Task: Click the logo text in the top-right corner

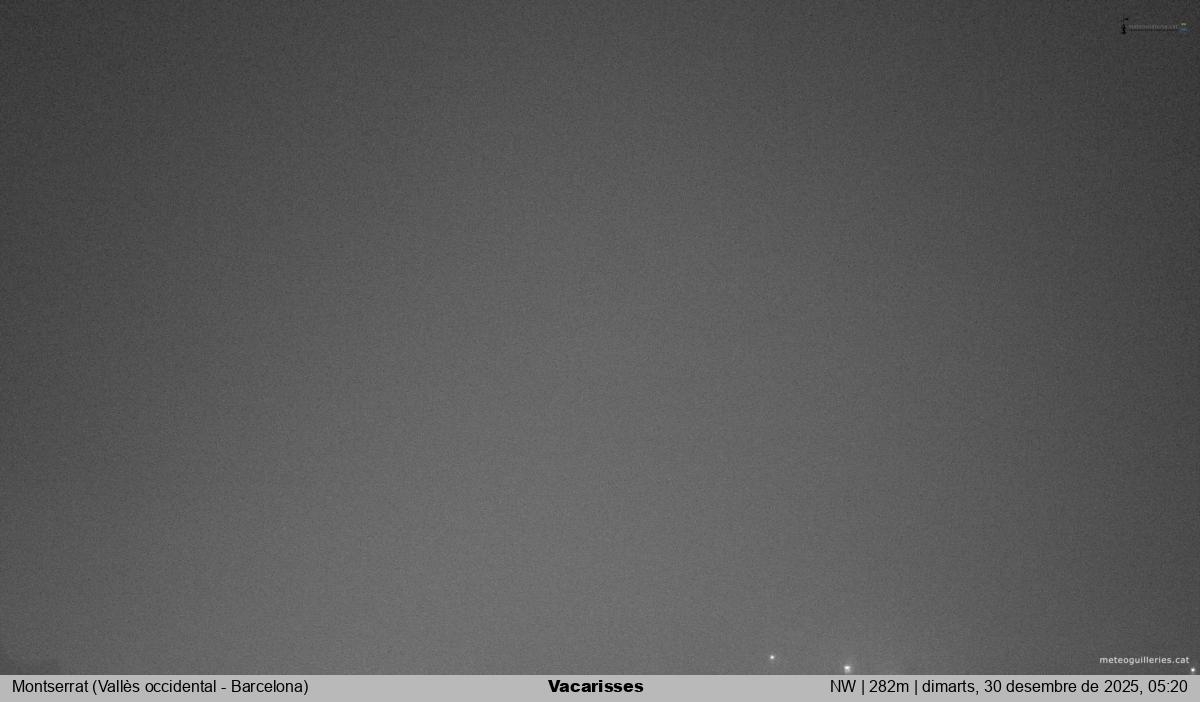Action: pyautogui.click(x=1153, y=27)
